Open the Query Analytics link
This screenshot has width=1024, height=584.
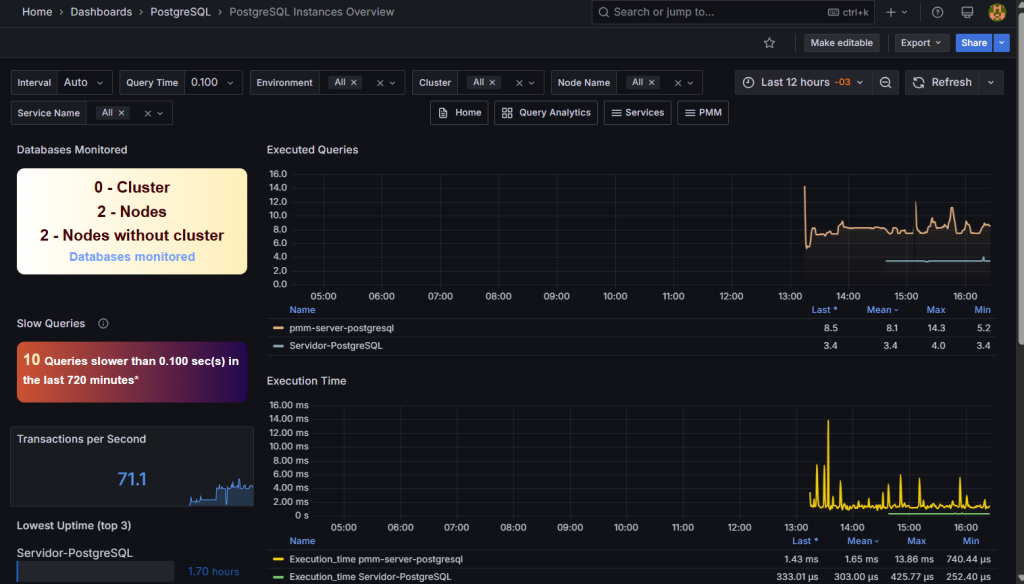(x=546, y=113)
